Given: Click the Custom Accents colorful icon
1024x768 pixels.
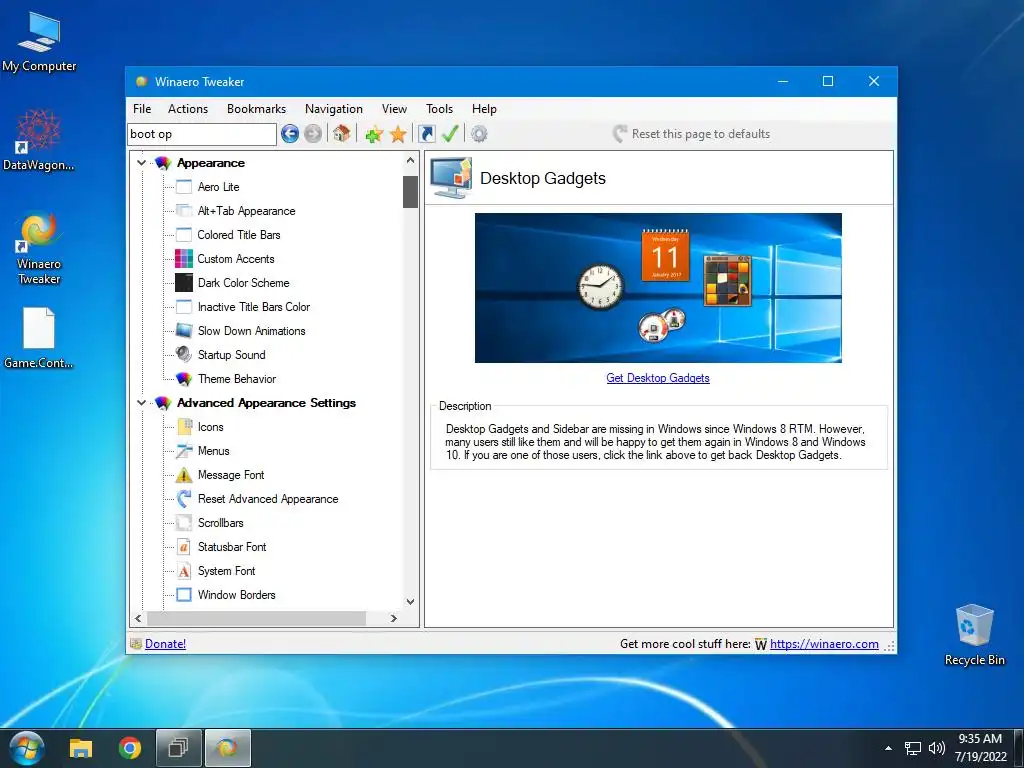Looking at the screenshot, I should coord(184,259).
